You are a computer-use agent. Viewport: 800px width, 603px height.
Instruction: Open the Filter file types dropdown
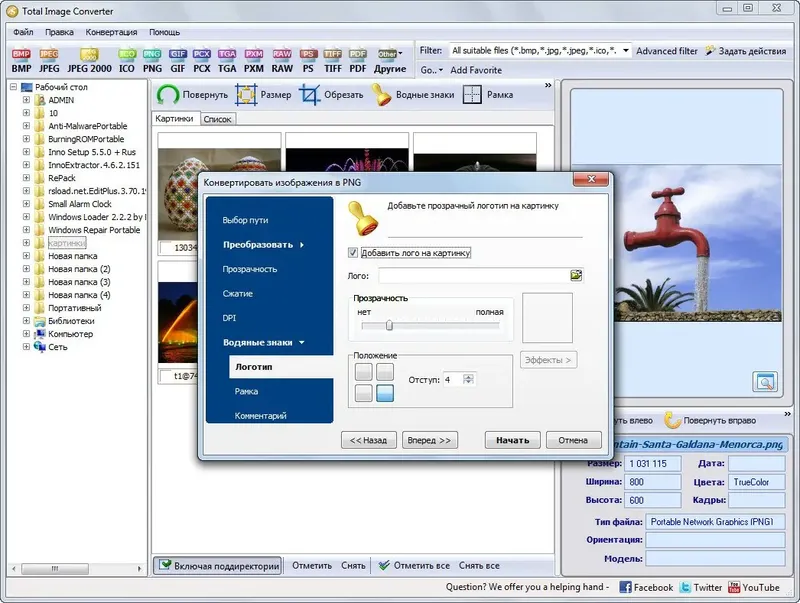pyautogui.click(x=626, y=51)
